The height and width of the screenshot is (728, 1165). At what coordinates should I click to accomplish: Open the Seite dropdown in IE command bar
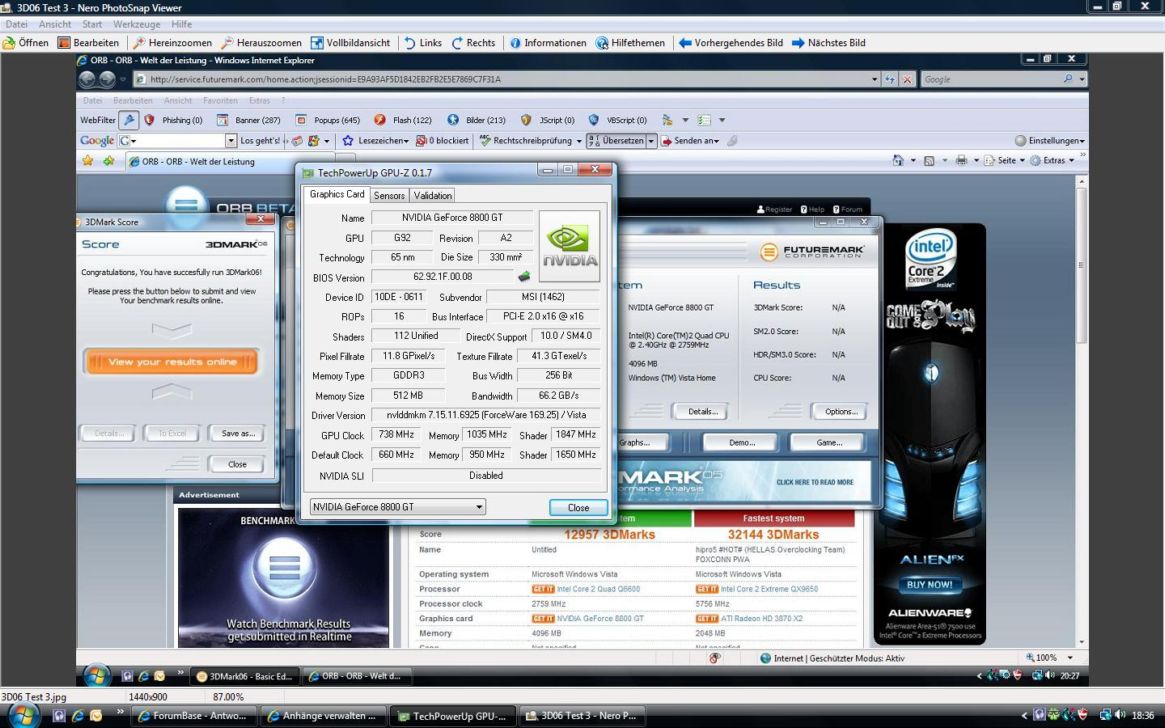(x=1005, y=160)
